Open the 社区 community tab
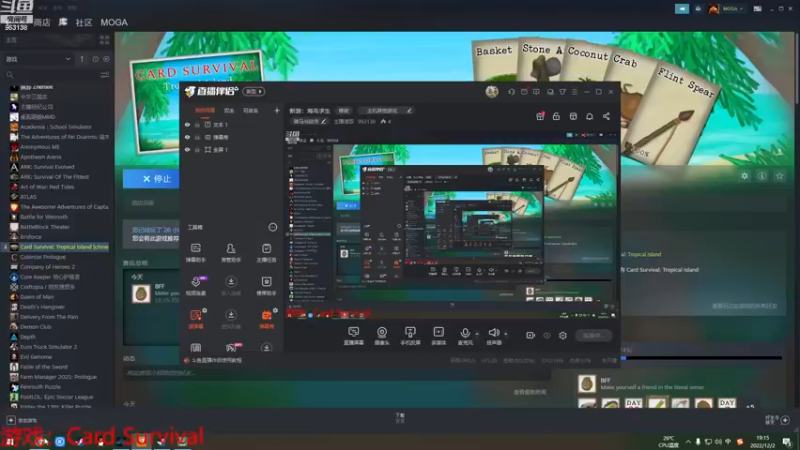Viewport: 800px width, 450px height. point(84,22)
